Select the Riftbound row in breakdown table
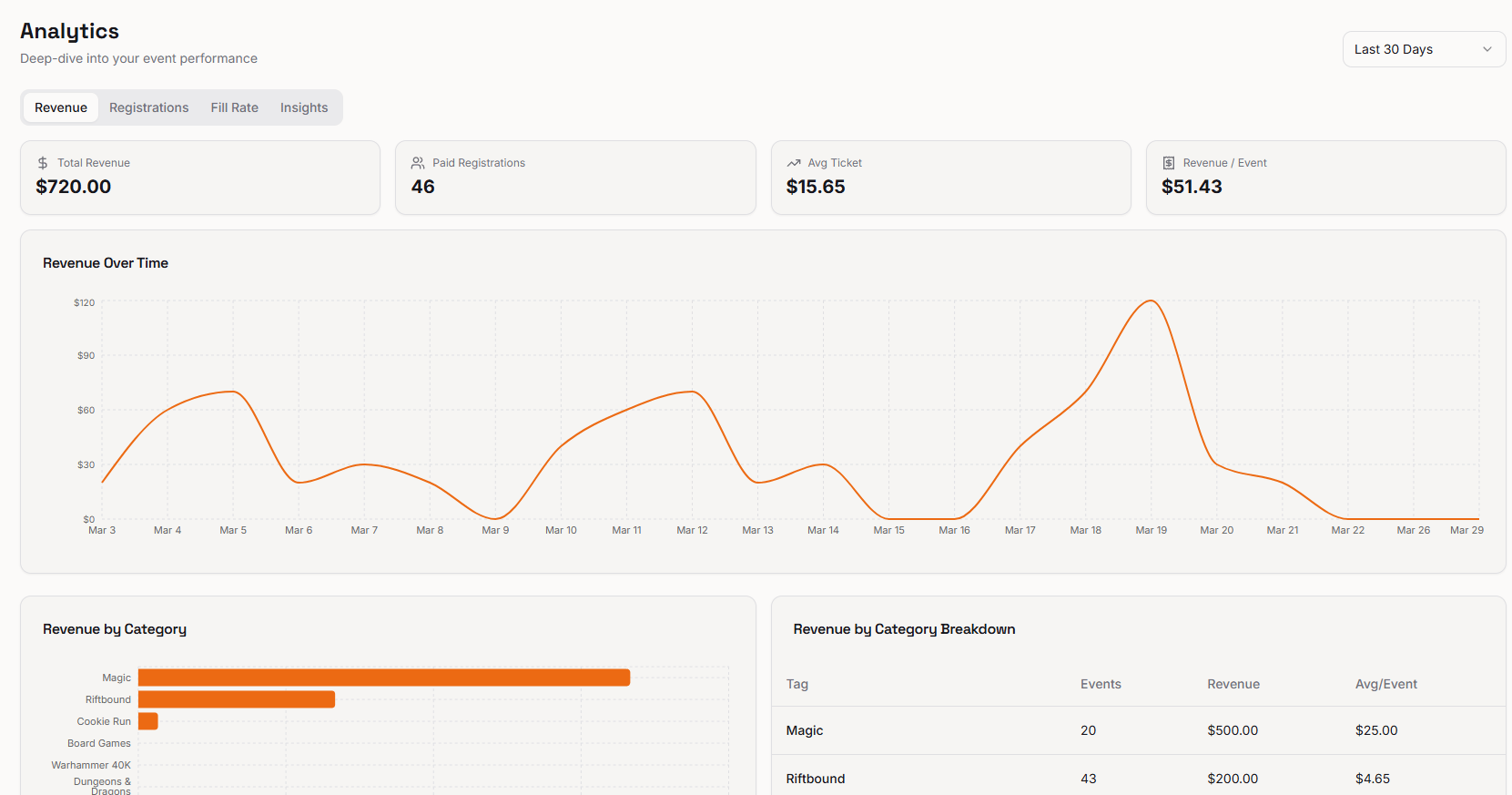Screen dimensions: 1512x795 1138,779
